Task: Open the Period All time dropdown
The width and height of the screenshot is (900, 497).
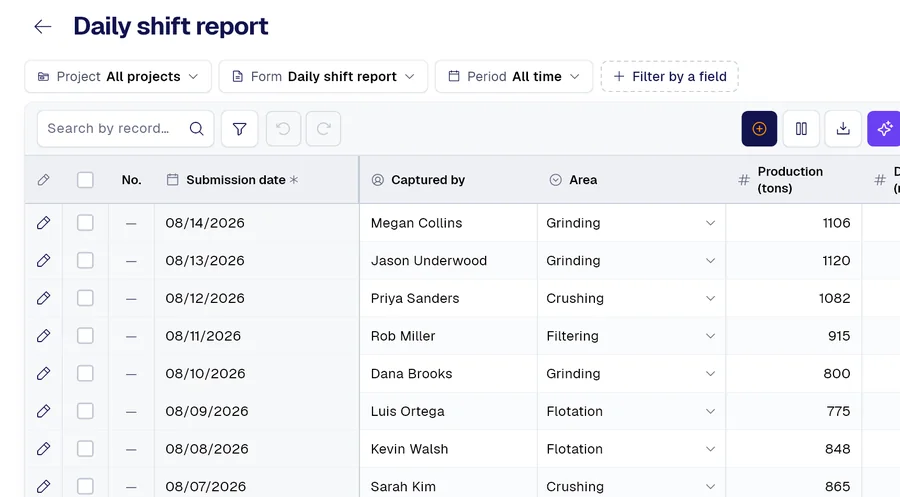Action: (514, 76)
